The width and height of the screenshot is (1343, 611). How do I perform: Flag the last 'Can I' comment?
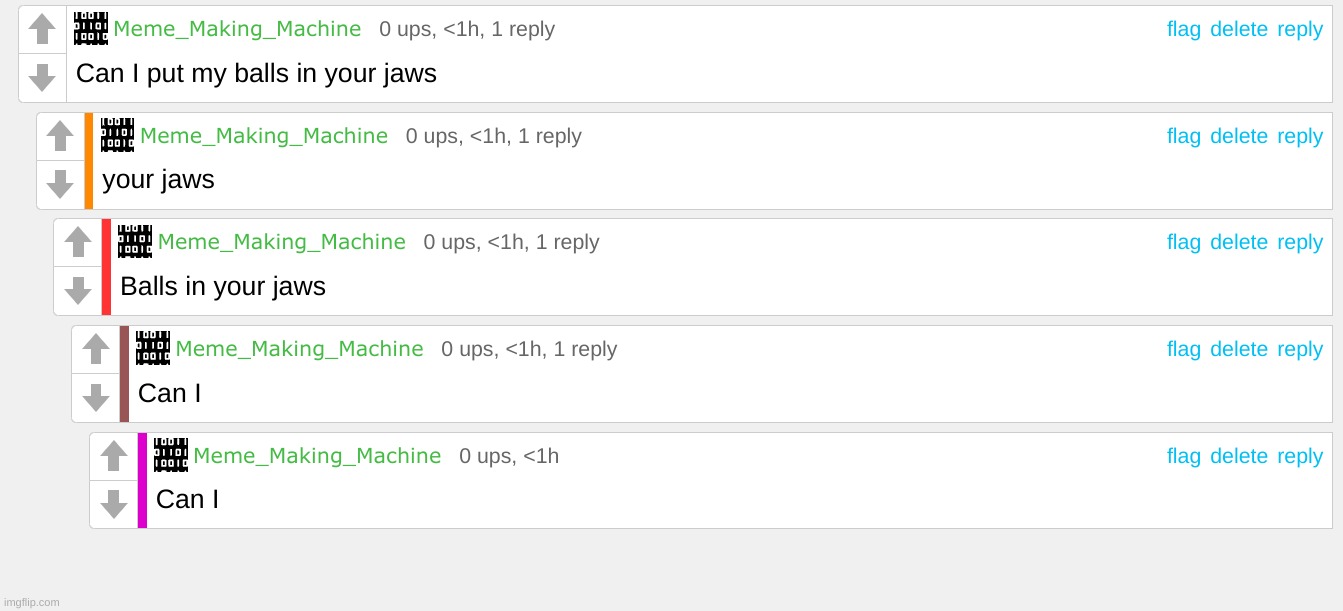[1183, 456]
